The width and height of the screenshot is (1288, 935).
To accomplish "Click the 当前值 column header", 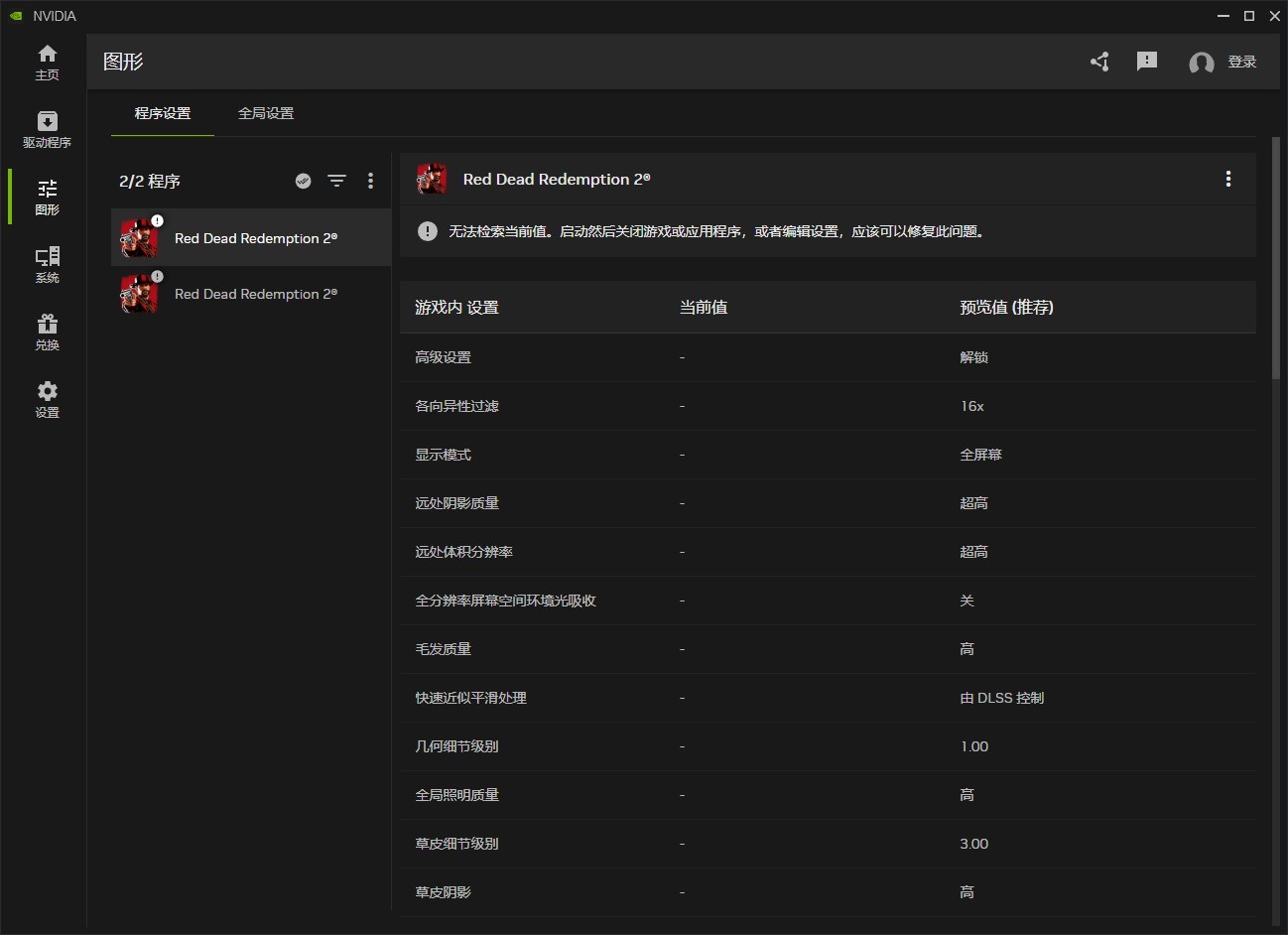I will 704,307.
